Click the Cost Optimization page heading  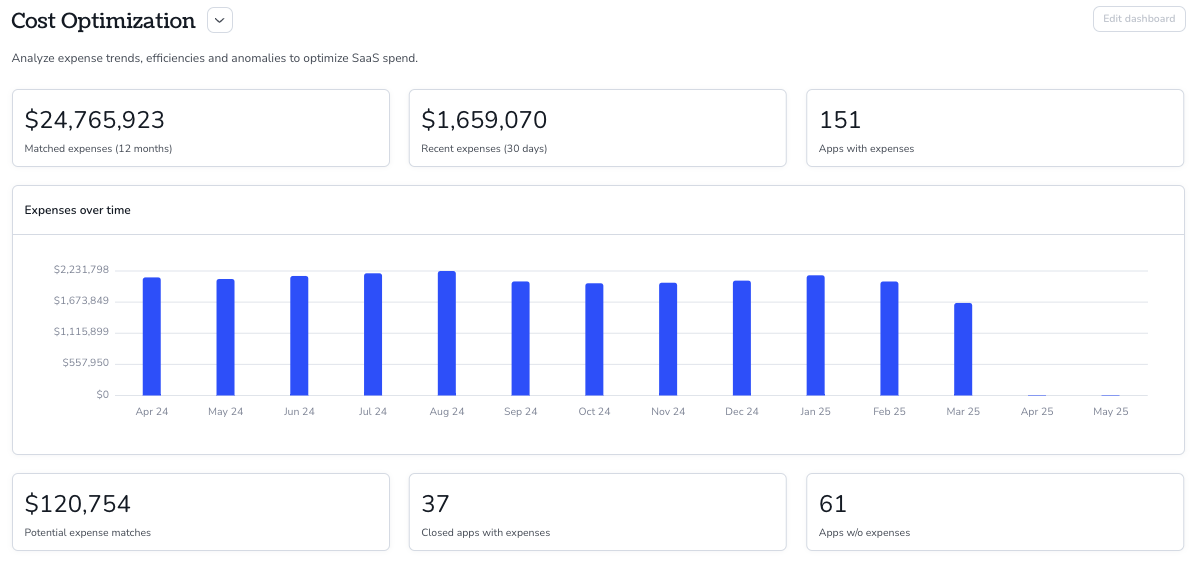(x=104, y=21)
